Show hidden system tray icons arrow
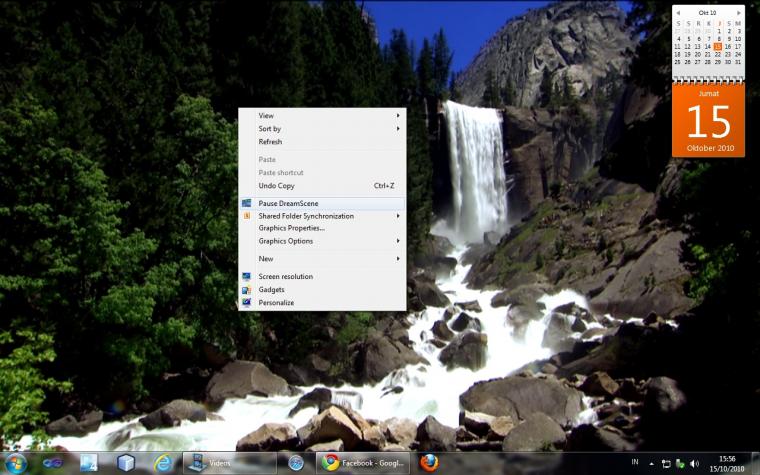 pos(651,464)
